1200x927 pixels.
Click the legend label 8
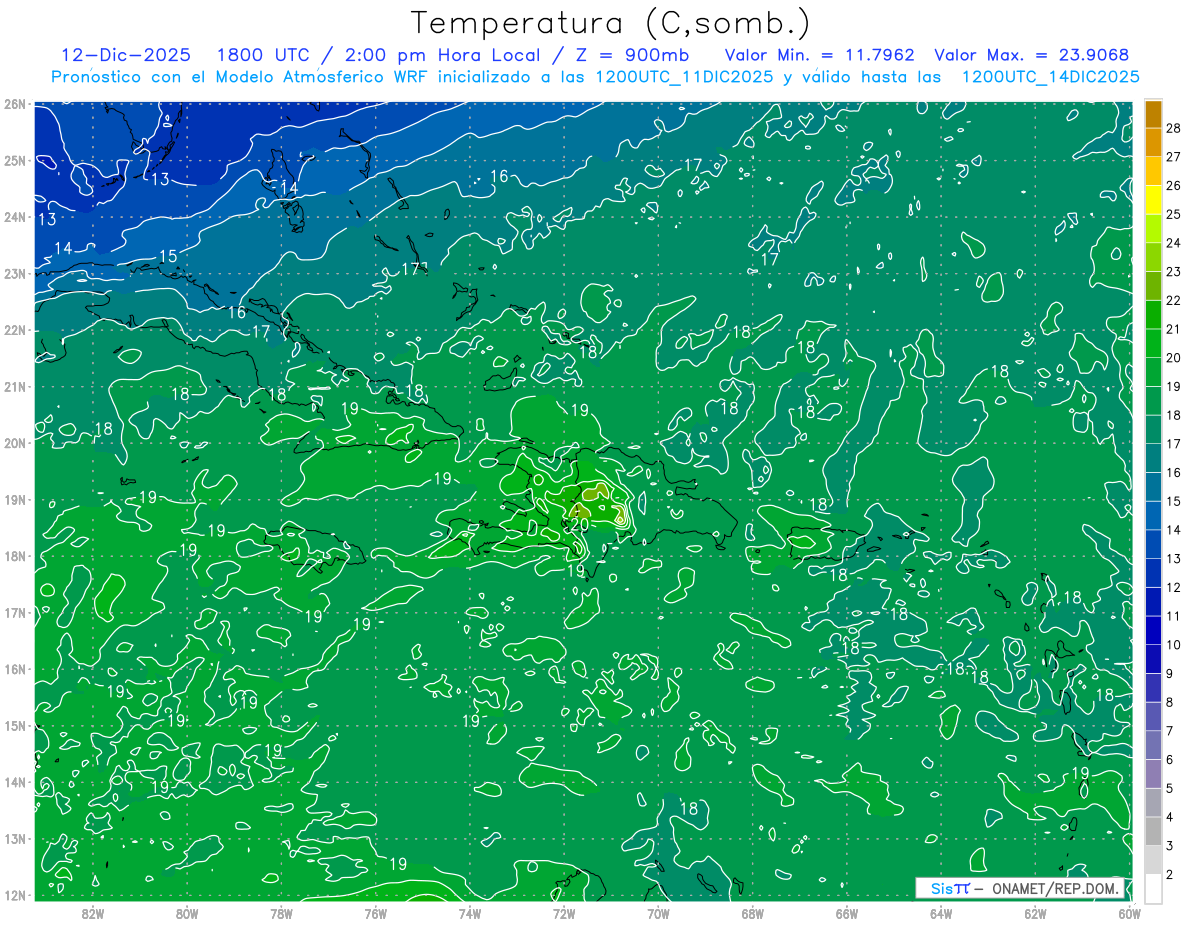[1170, 703]
